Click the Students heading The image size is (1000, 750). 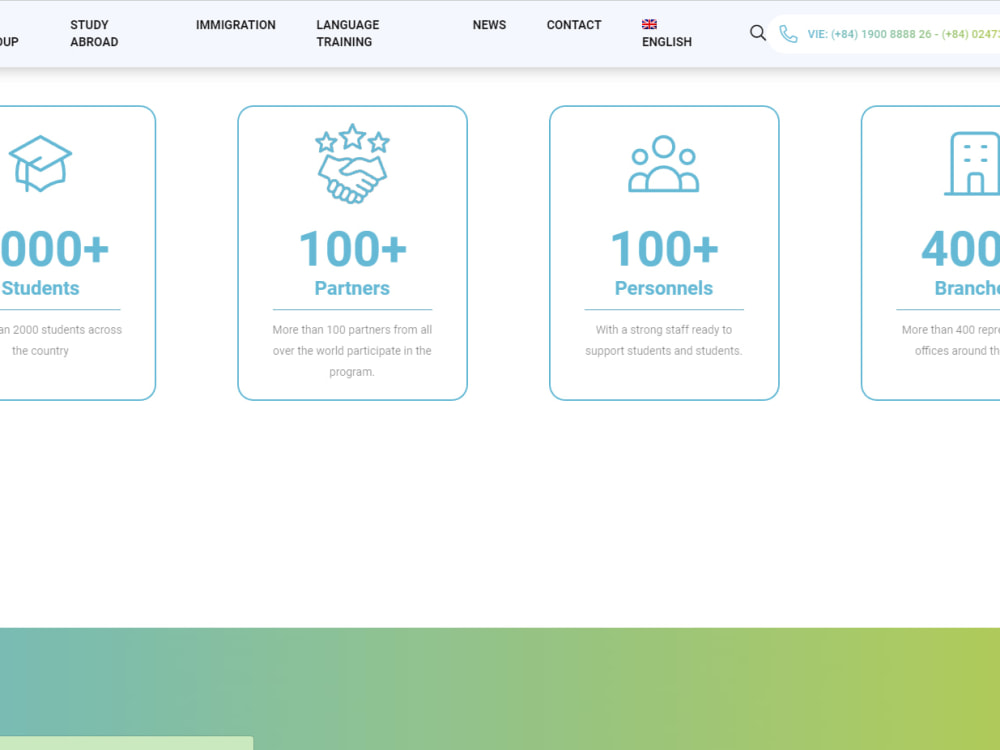40,288
